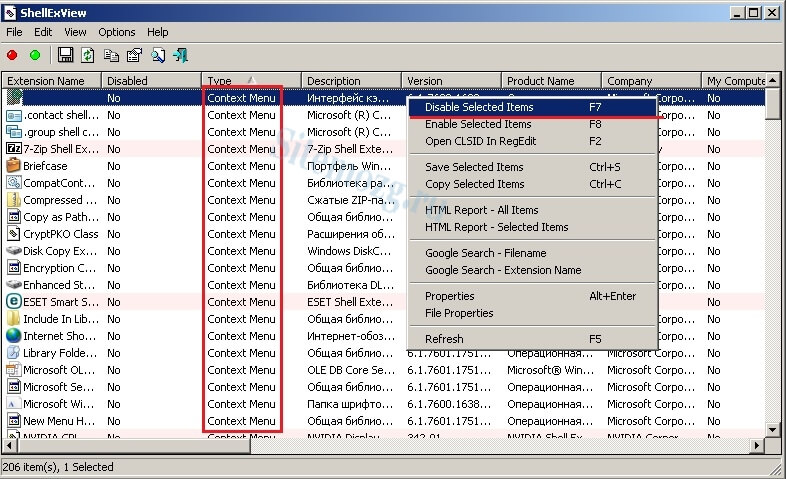Sort by the Disabled column header
The width and height of the screenshot is (786, 479).
click(x=151, y=81)
